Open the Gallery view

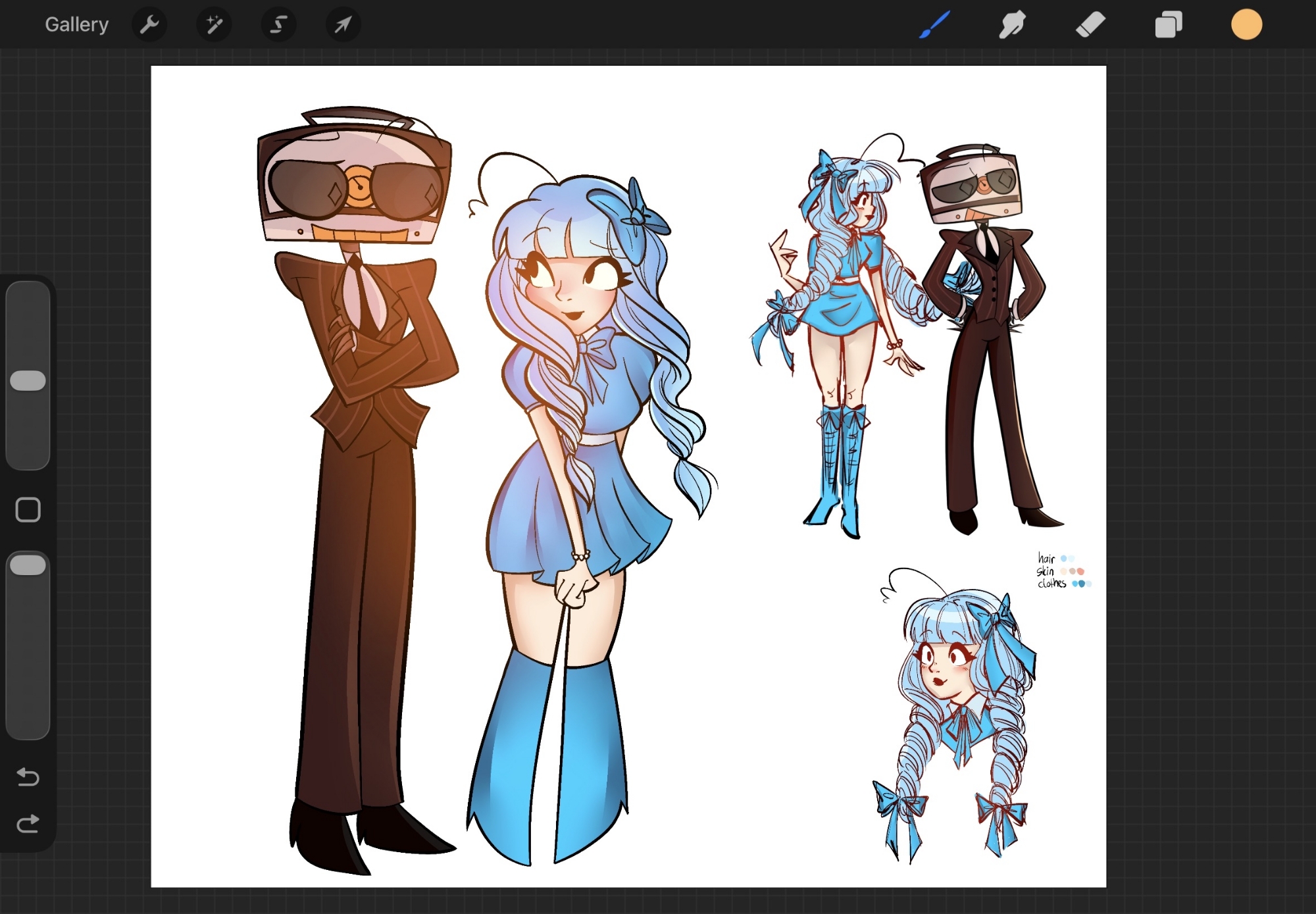point(76,25)
